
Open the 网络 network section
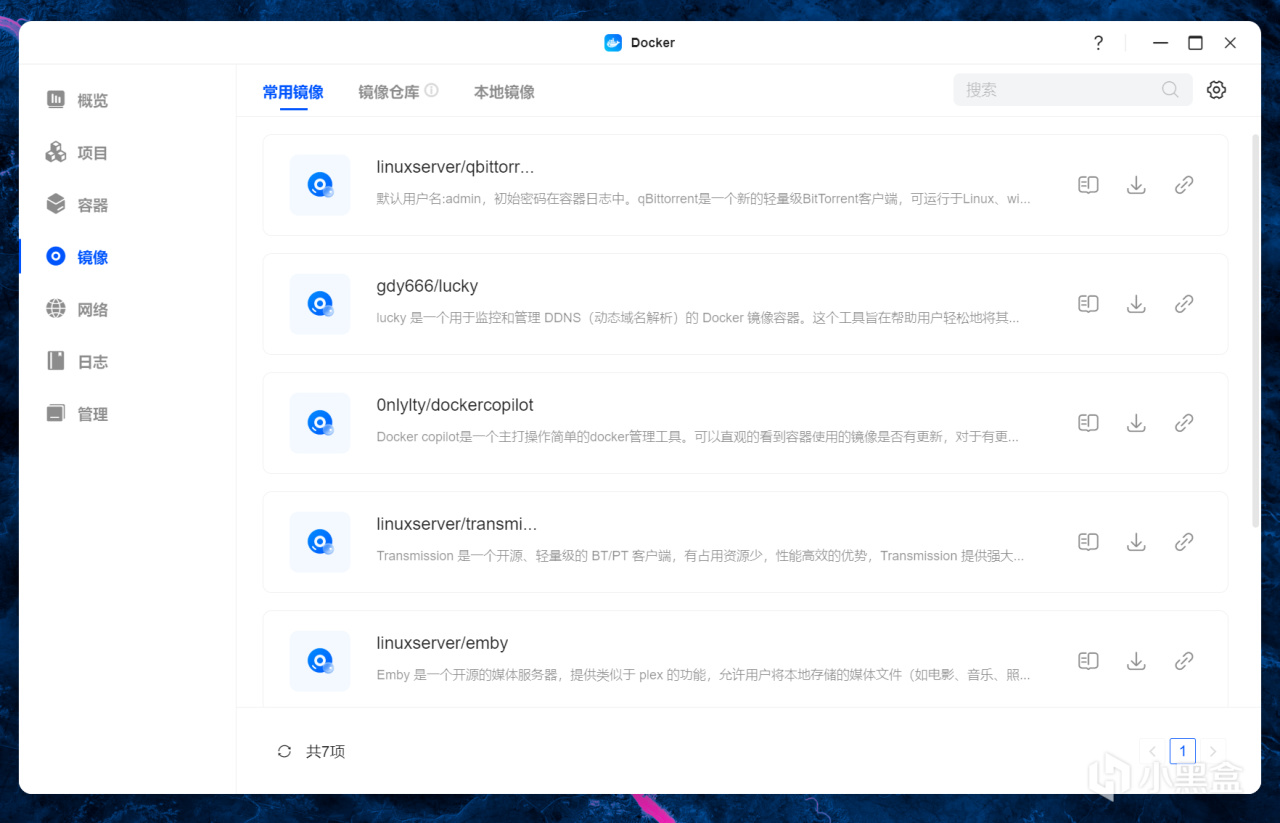click(x=77, y=309)
